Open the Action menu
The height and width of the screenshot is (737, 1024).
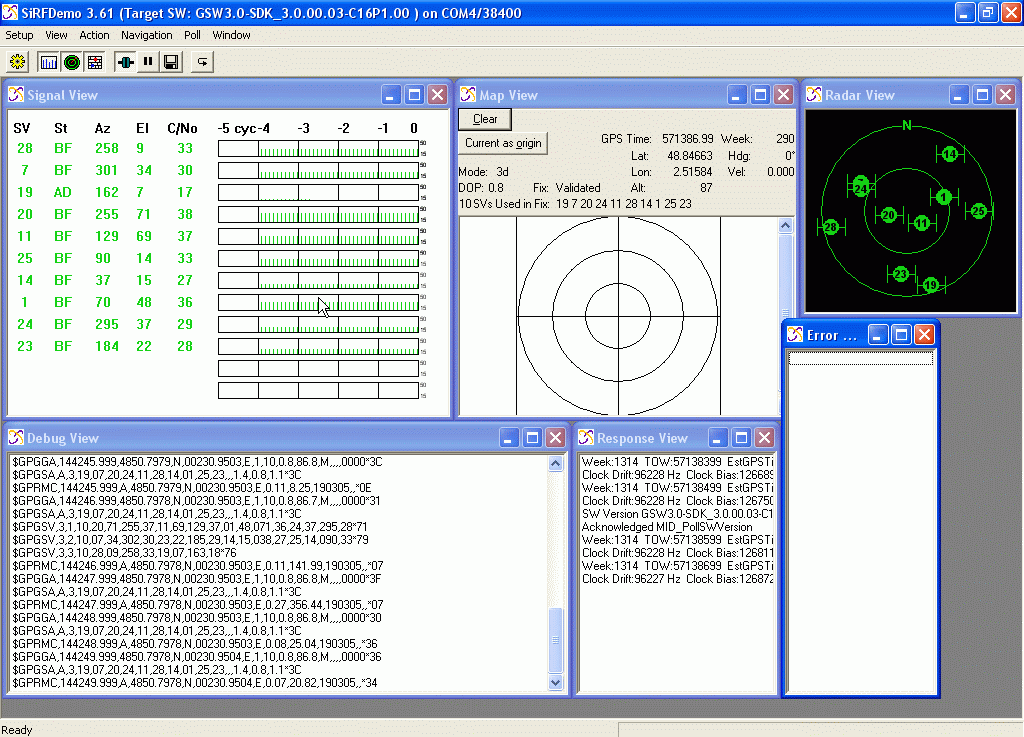point(94,35)
